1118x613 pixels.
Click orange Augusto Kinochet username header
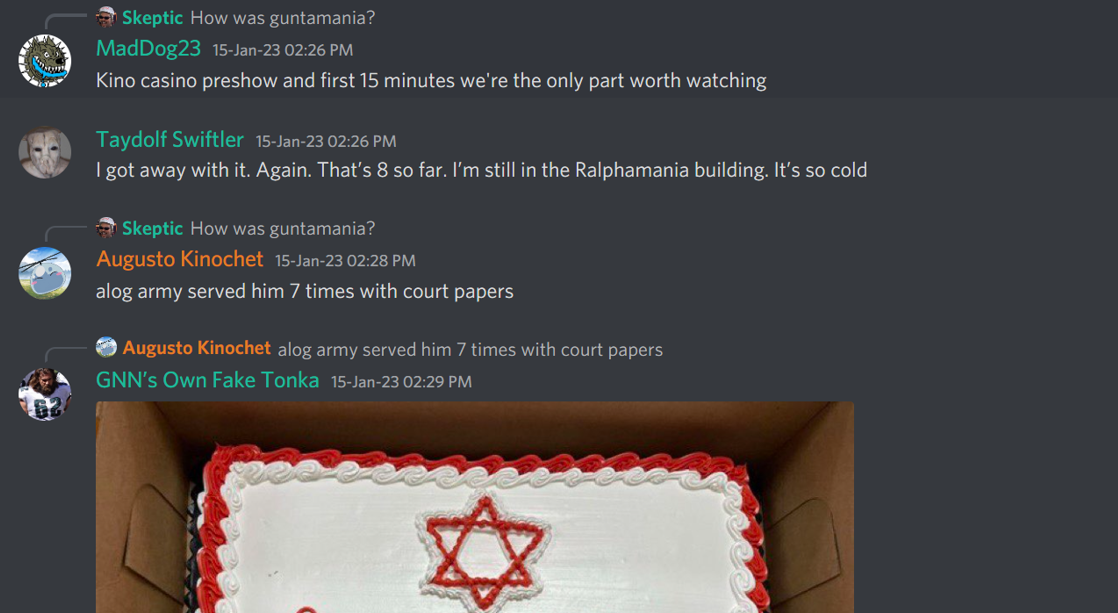(180, 259)
